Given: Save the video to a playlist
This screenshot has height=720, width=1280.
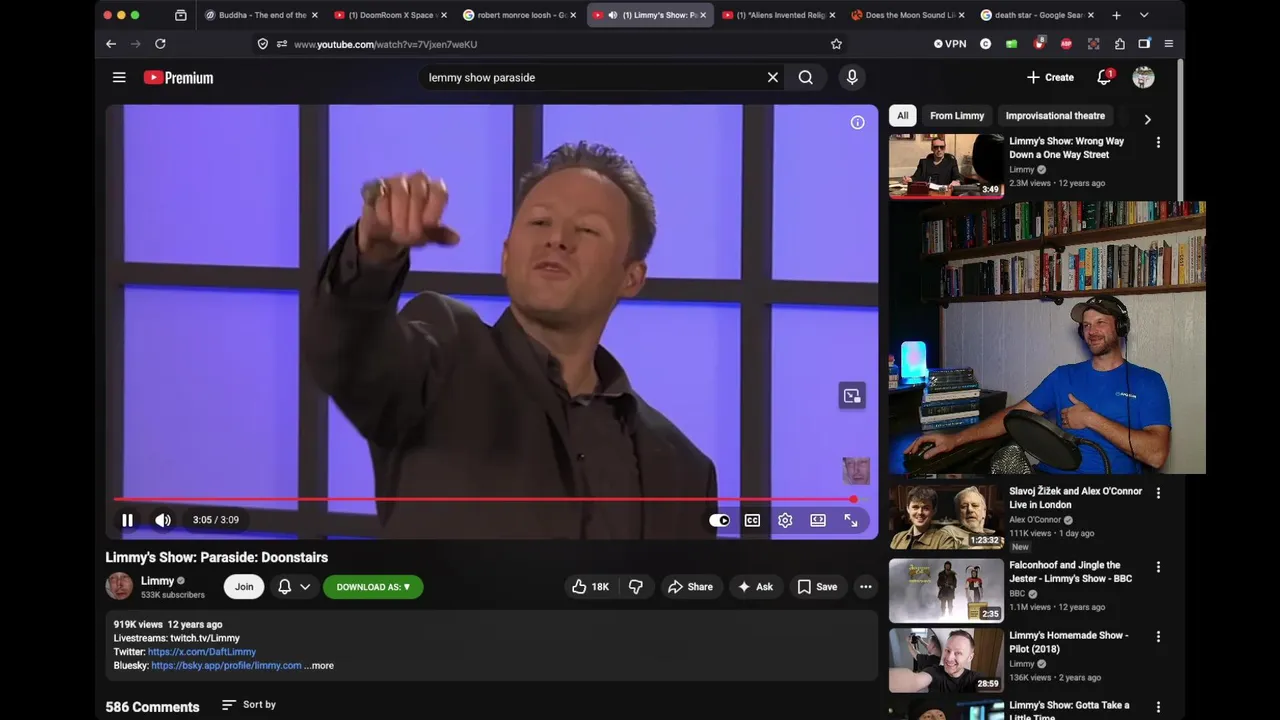Looking at the screenshot, I should pos(817,587).
